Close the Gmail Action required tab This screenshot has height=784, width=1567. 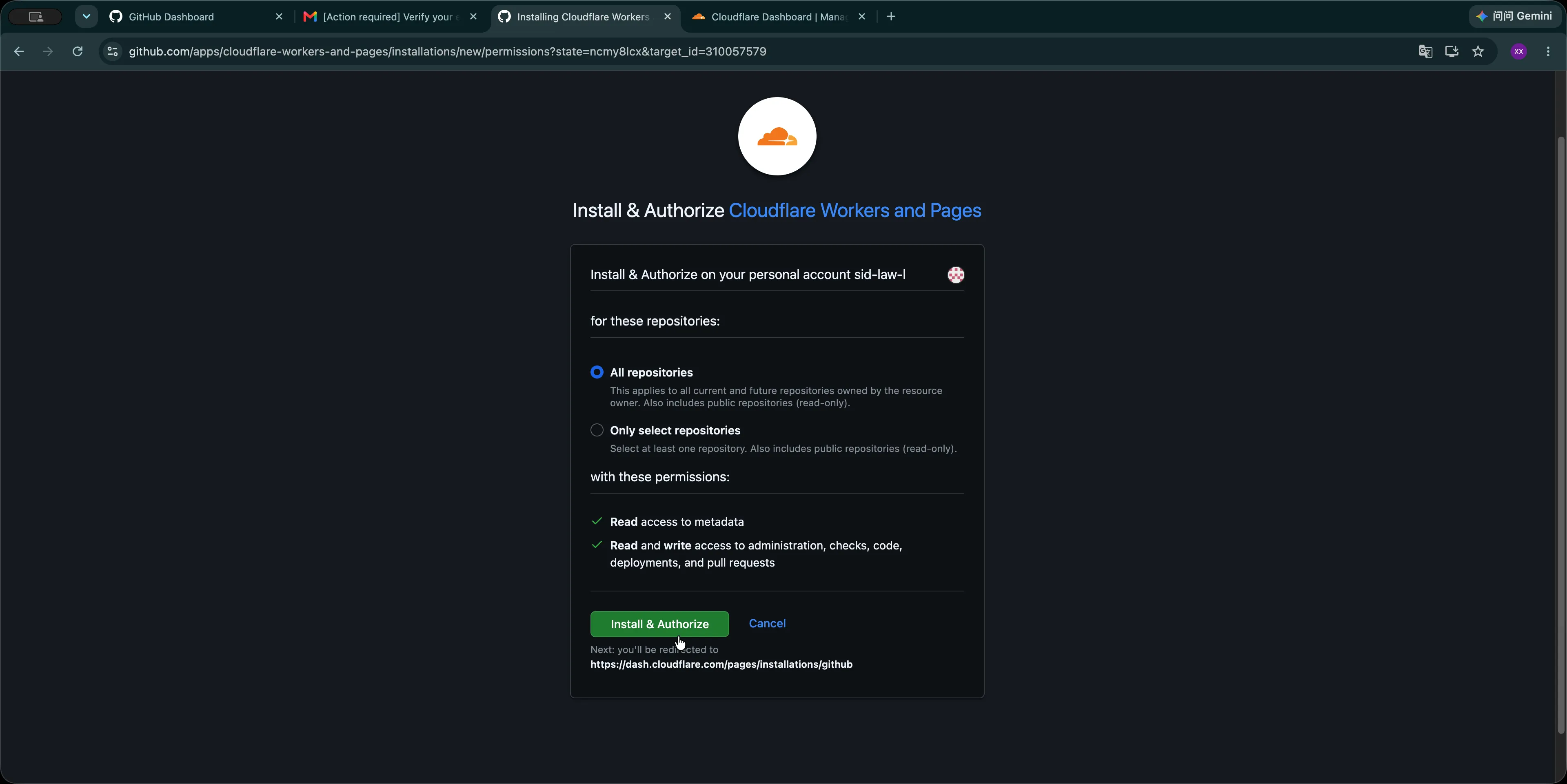(473, 16)
